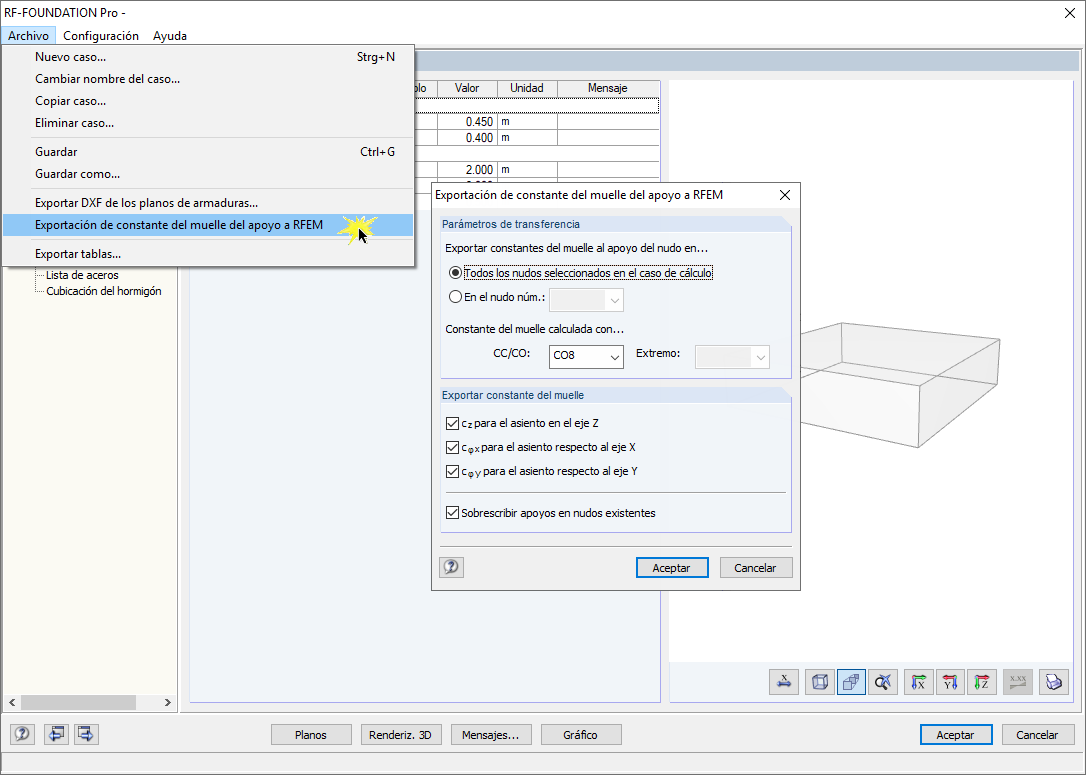1086x775 pixels.
Task: Click the navigator horizontal scrollbar thumb
Action: click(x=78, y=702)
